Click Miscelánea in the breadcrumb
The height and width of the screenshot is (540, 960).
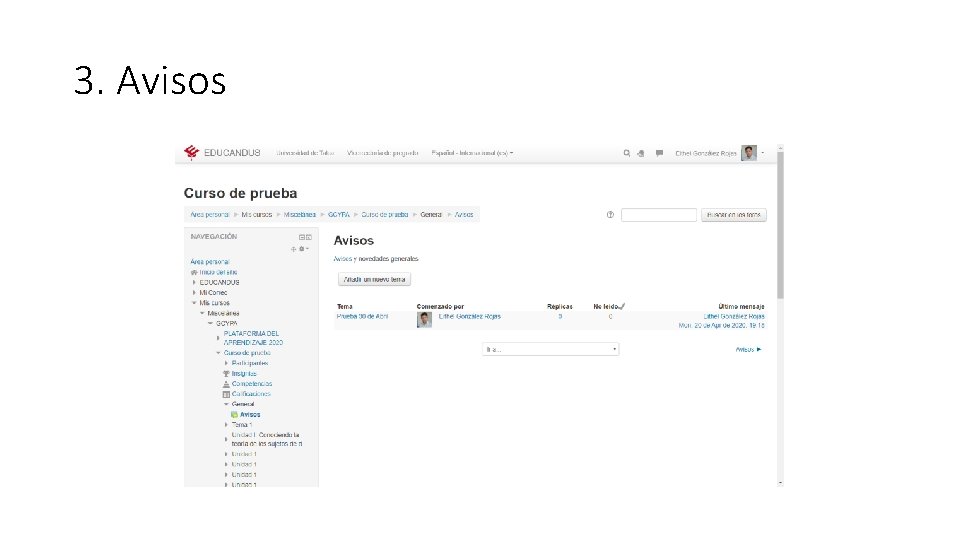coord(299,215)
